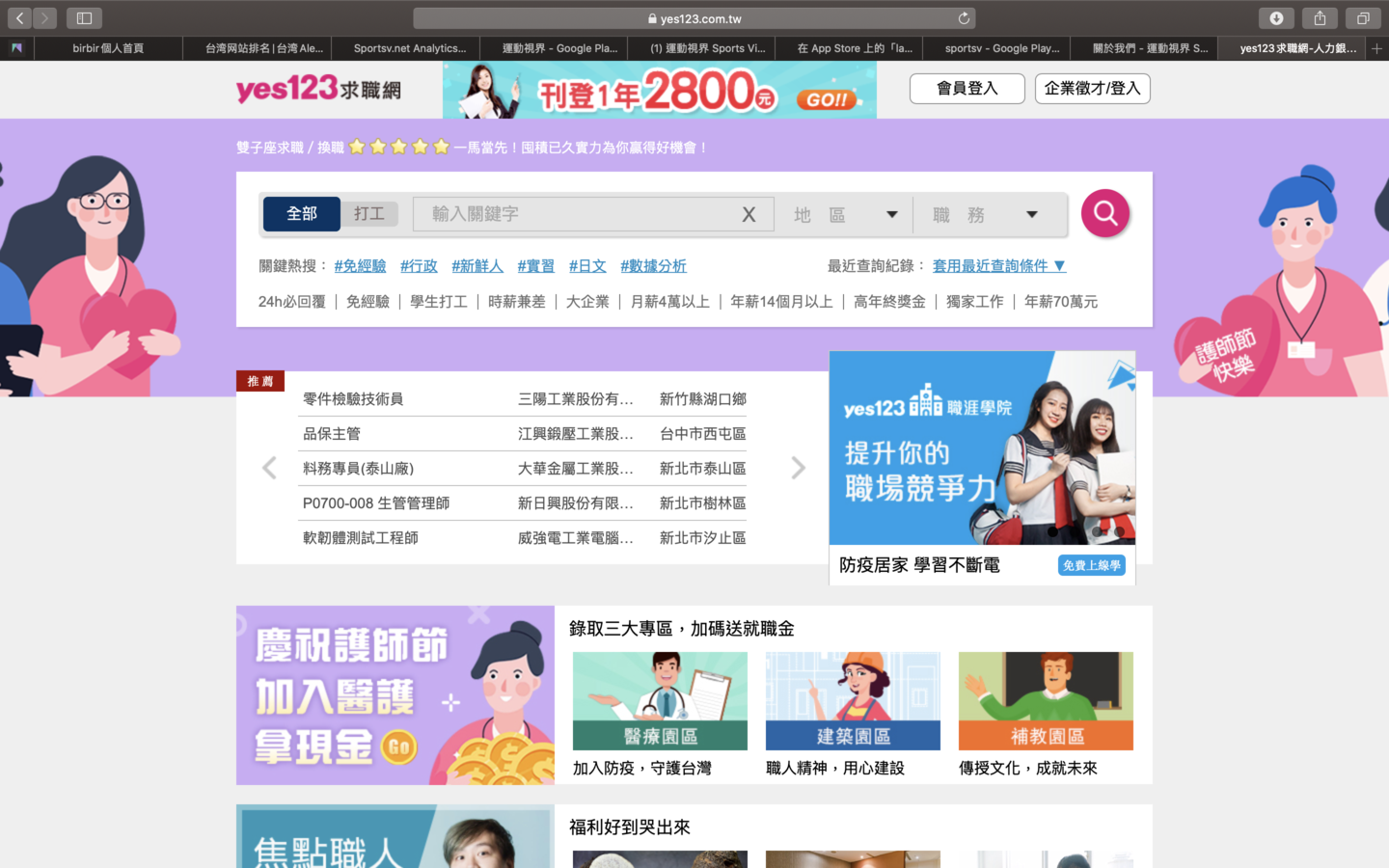Click the 學生打工 filter link

tap(439, 302)
